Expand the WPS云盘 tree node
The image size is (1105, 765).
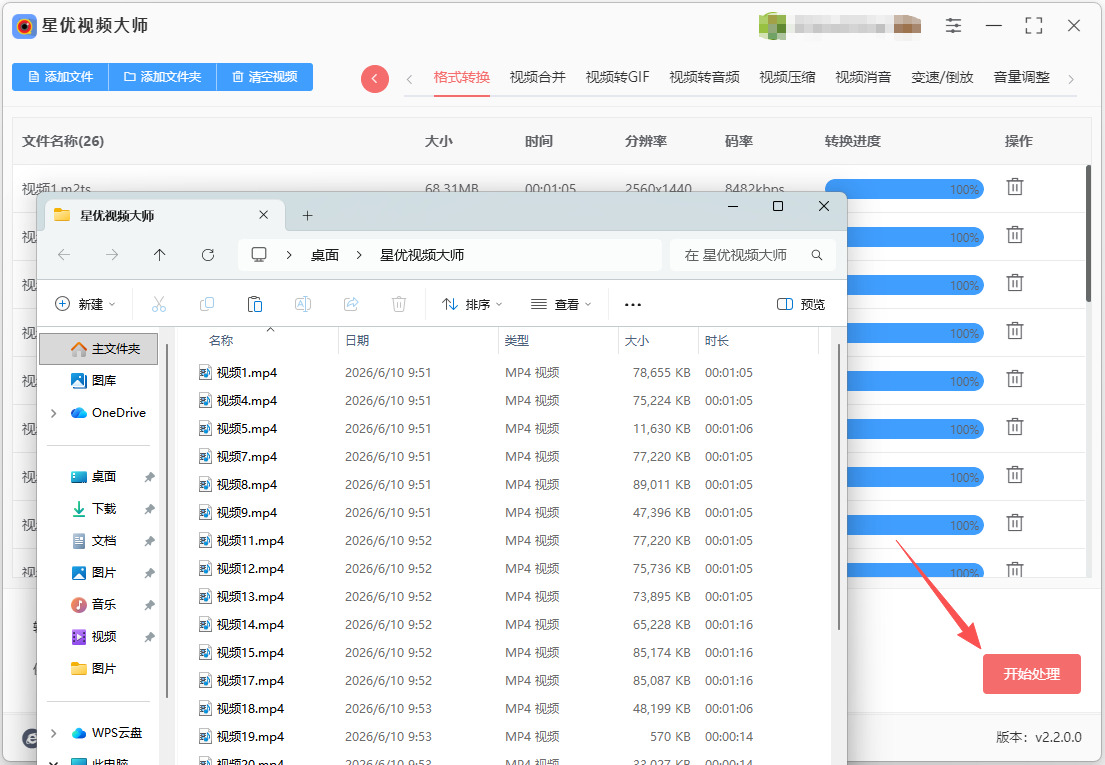(54, 733)
